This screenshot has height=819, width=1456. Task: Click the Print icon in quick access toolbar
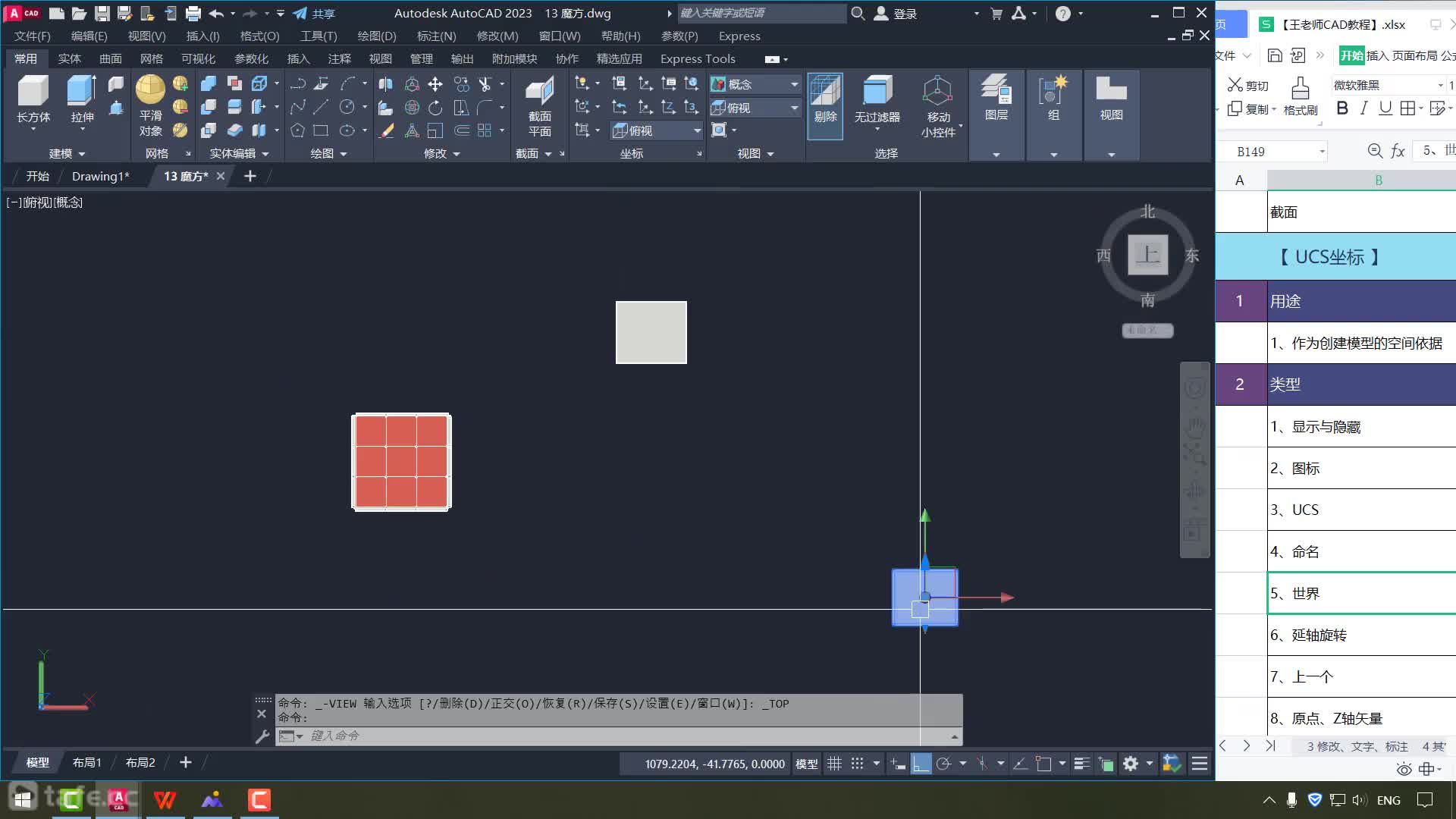[x=193, y=13]
